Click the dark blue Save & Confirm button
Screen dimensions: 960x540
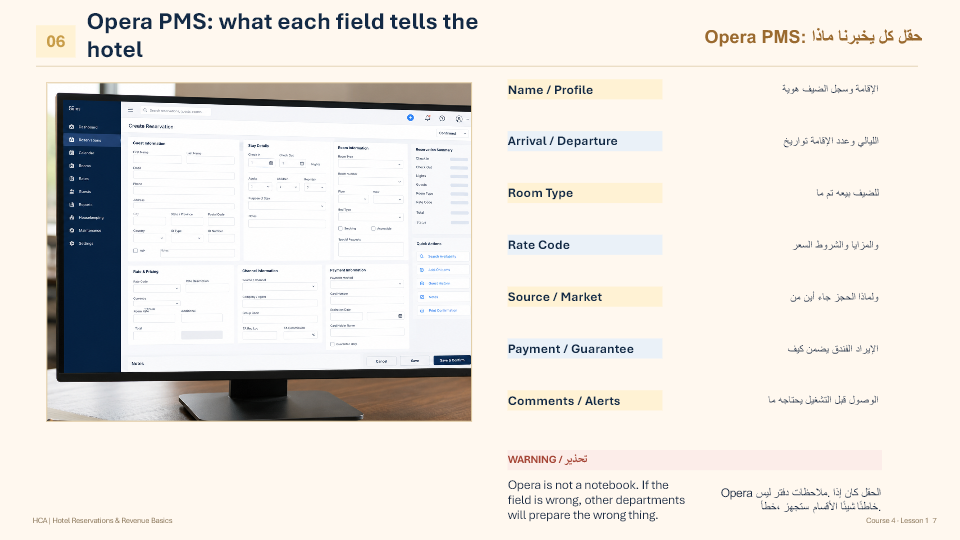(x=452, y=360)
